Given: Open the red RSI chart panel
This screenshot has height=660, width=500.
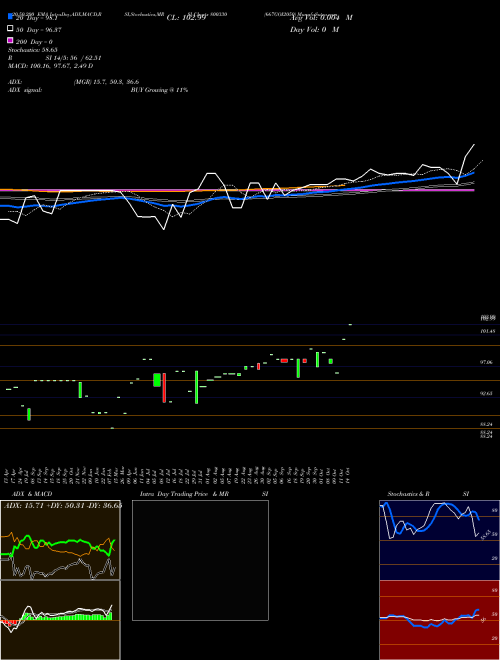Looking at the screenshot, I should (439, 620).
